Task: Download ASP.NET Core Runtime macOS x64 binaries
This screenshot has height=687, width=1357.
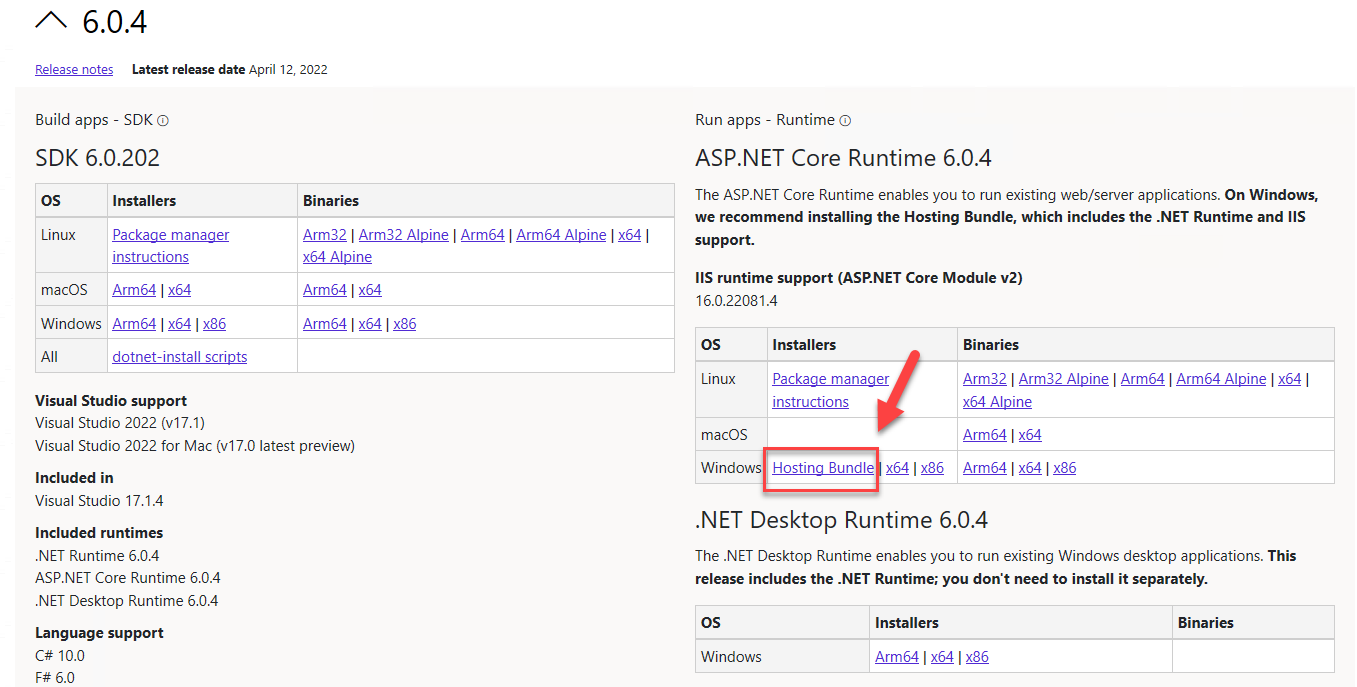Action: coord(1030,435)
